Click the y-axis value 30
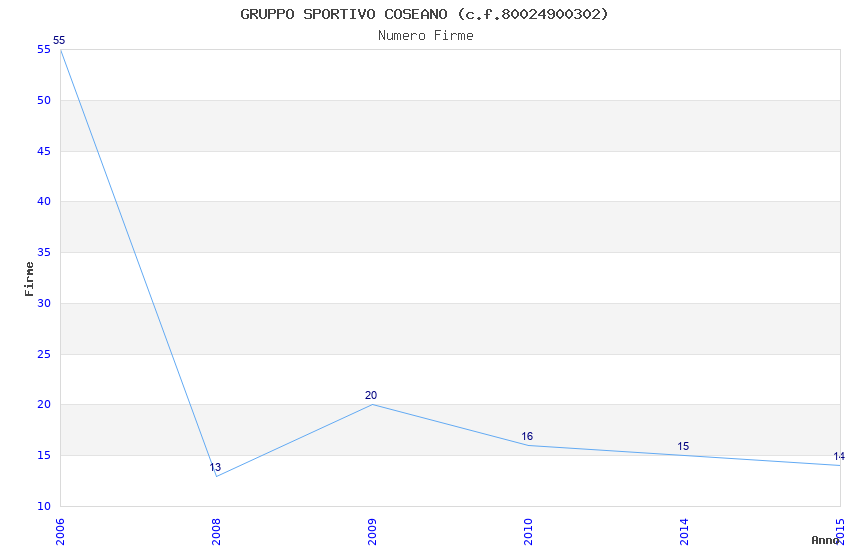Screen dimensions: 850x550 (44, 303)
